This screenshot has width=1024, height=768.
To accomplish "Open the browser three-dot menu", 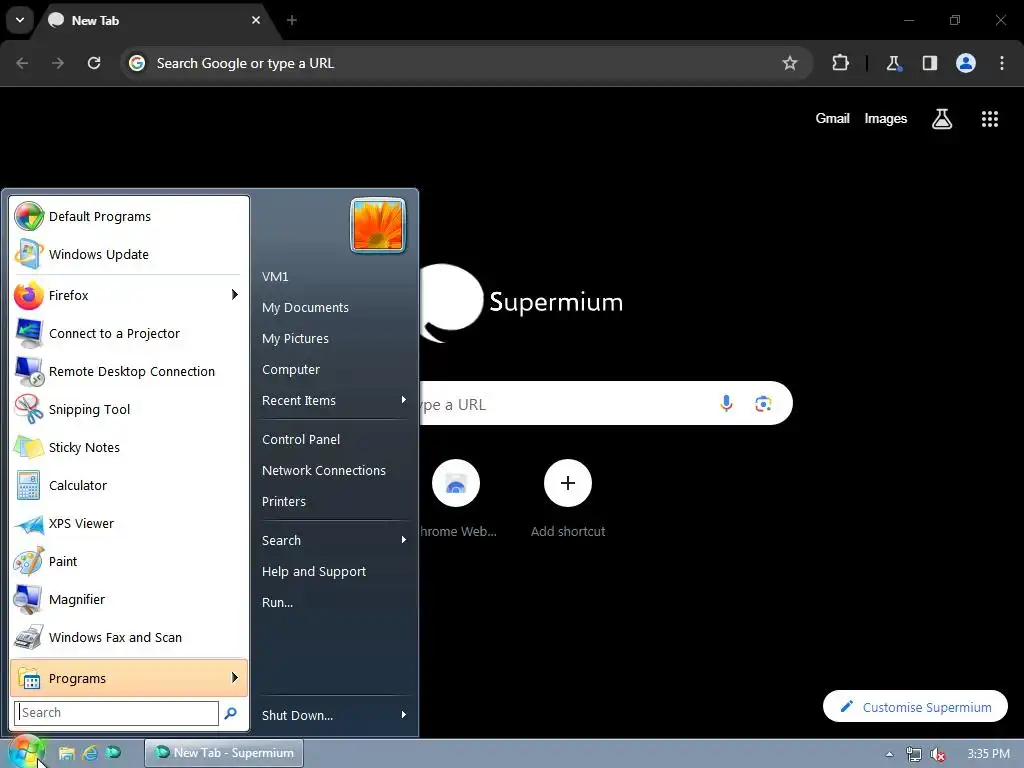I will point(1002,63).
